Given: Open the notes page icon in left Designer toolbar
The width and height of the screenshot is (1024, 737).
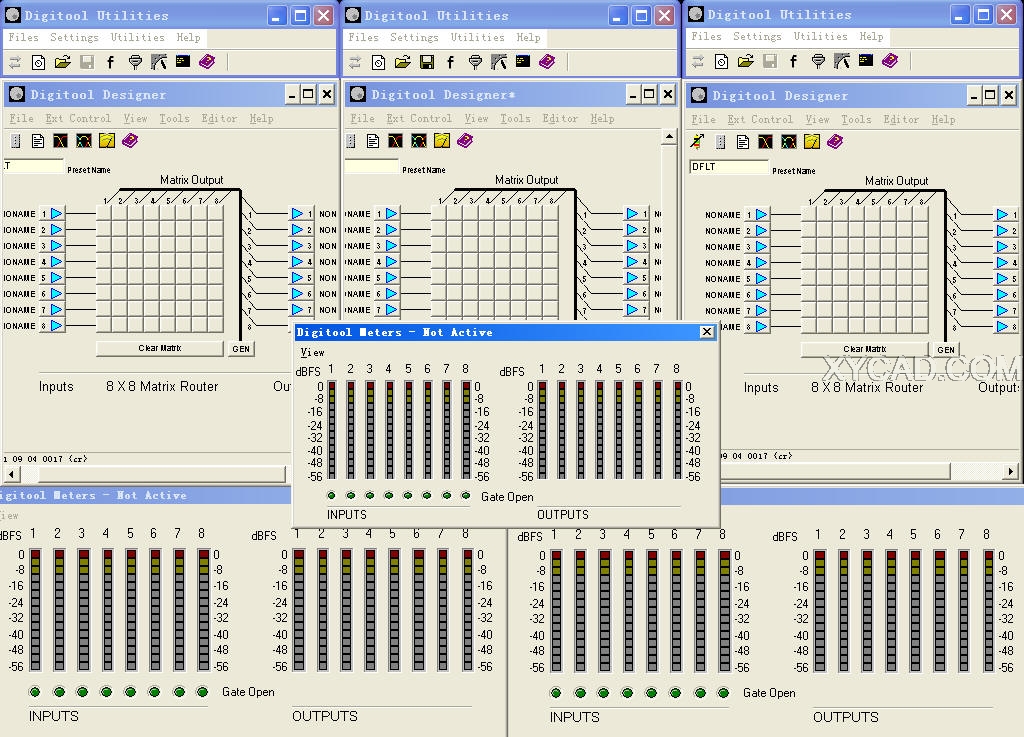Looking at the screenshot, I should pyautogui.click(x=38, y=141).
